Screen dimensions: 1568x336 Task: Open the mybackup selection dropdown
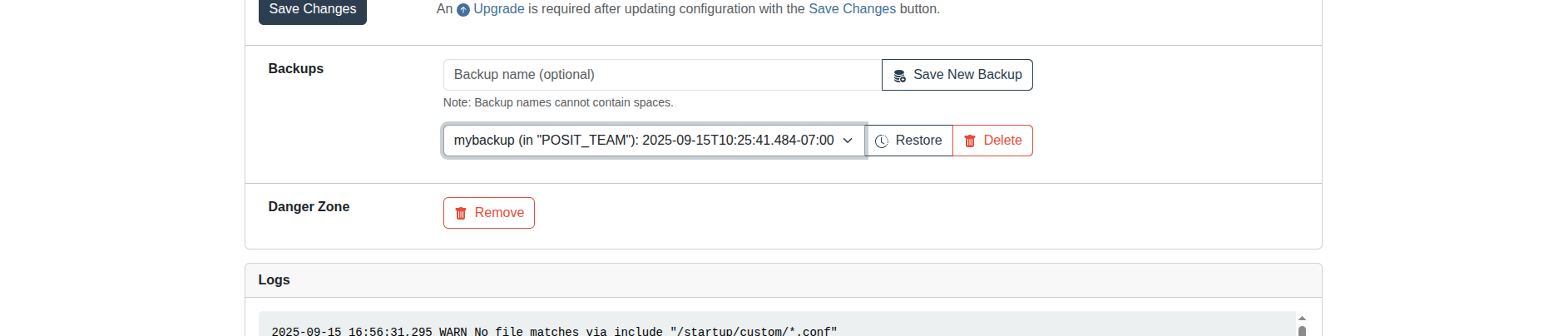pyautogui.click(x=654, y=141)
